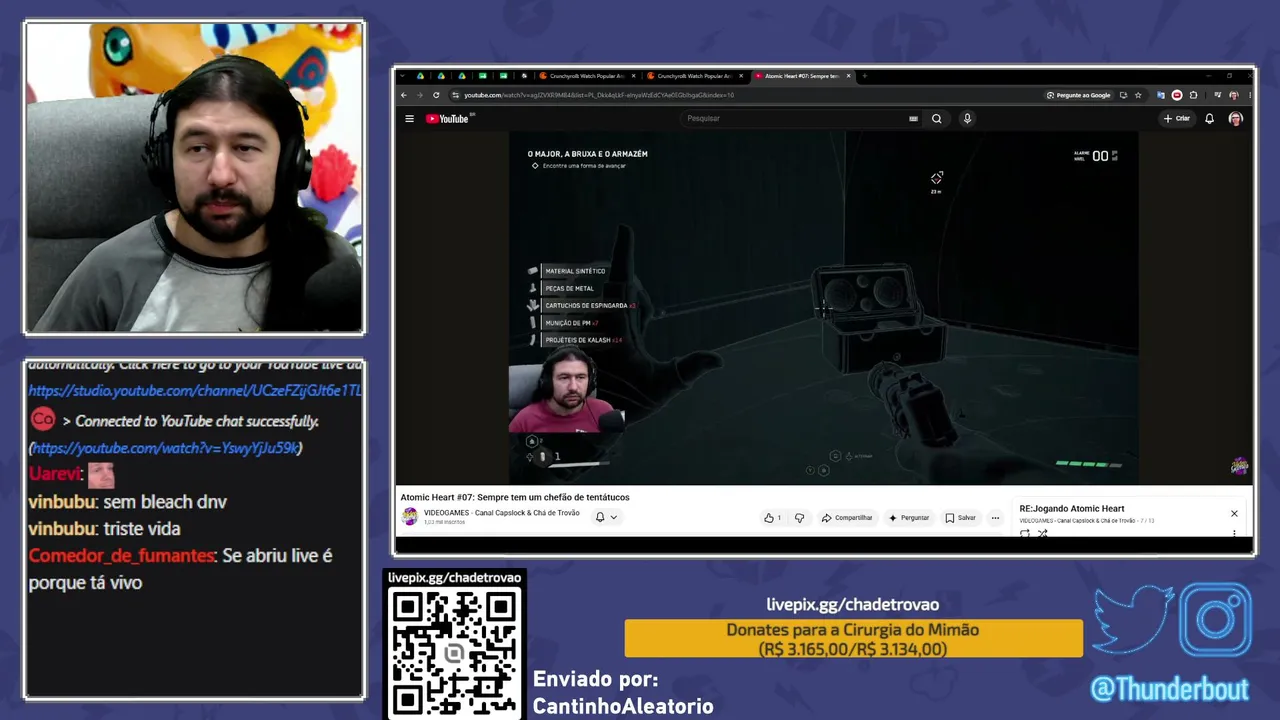Click the RE:Jogando Atomic Heart playlist title
Image resolution: width=1280 pixels, height=720 pixels.
(1072, 509)
